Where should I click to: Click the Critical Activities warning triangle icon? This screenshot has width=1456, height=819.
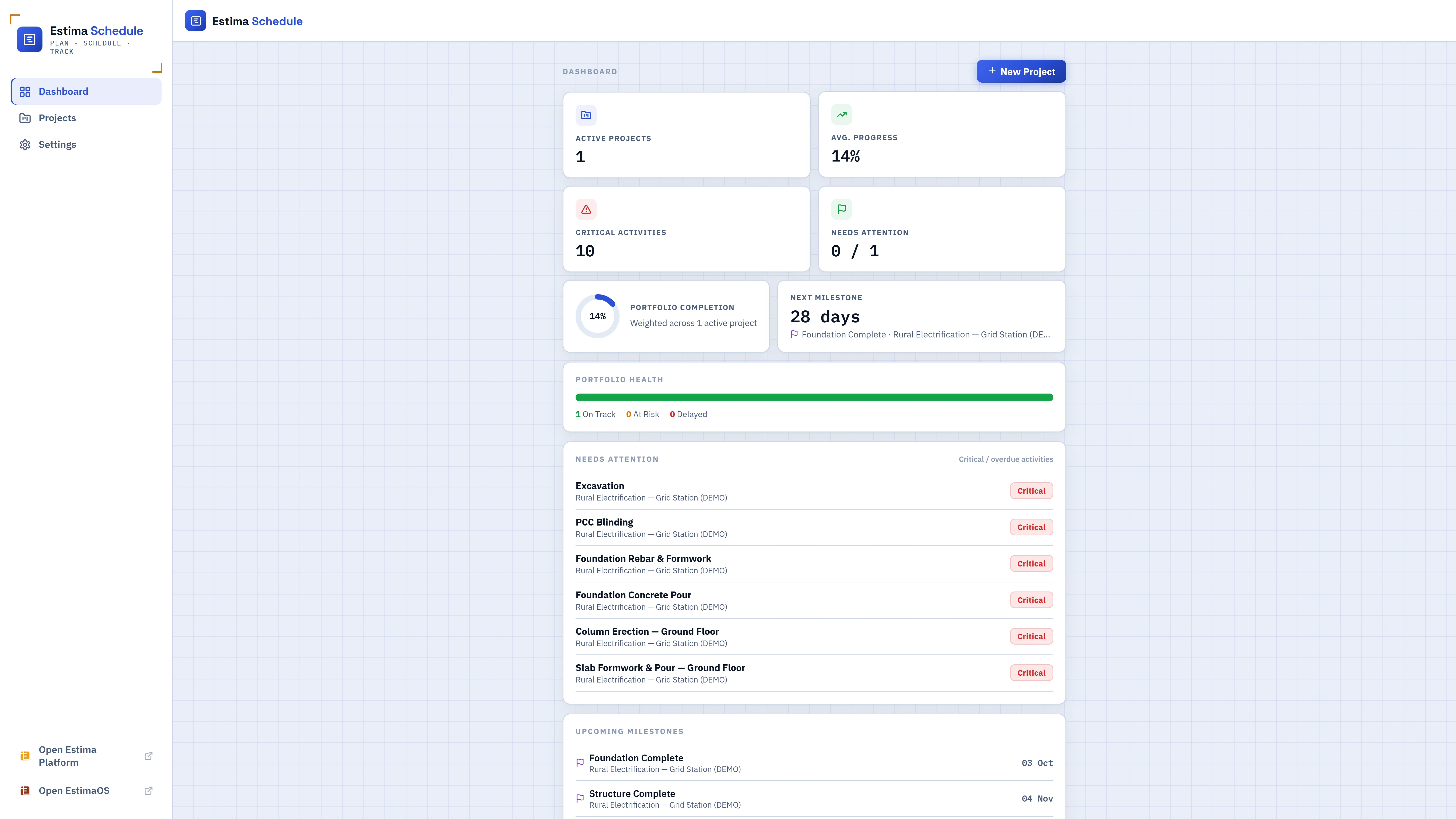(586, 209)
